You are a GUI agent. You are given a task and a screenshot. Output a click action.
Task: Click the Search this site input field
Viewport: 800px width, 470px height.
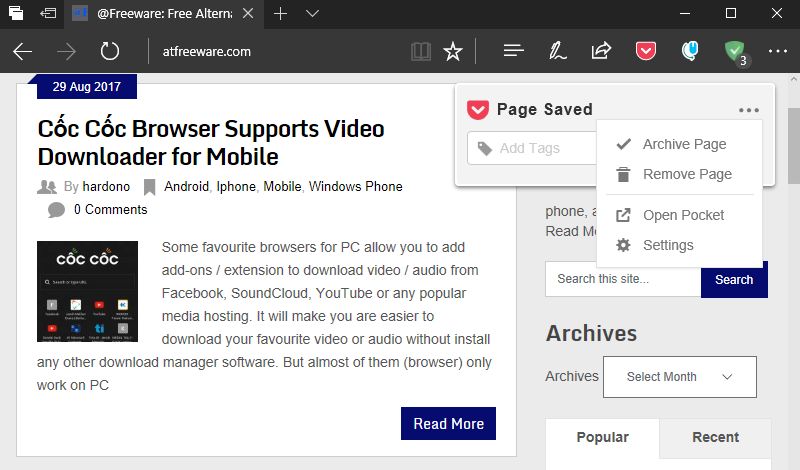point(622,279)
